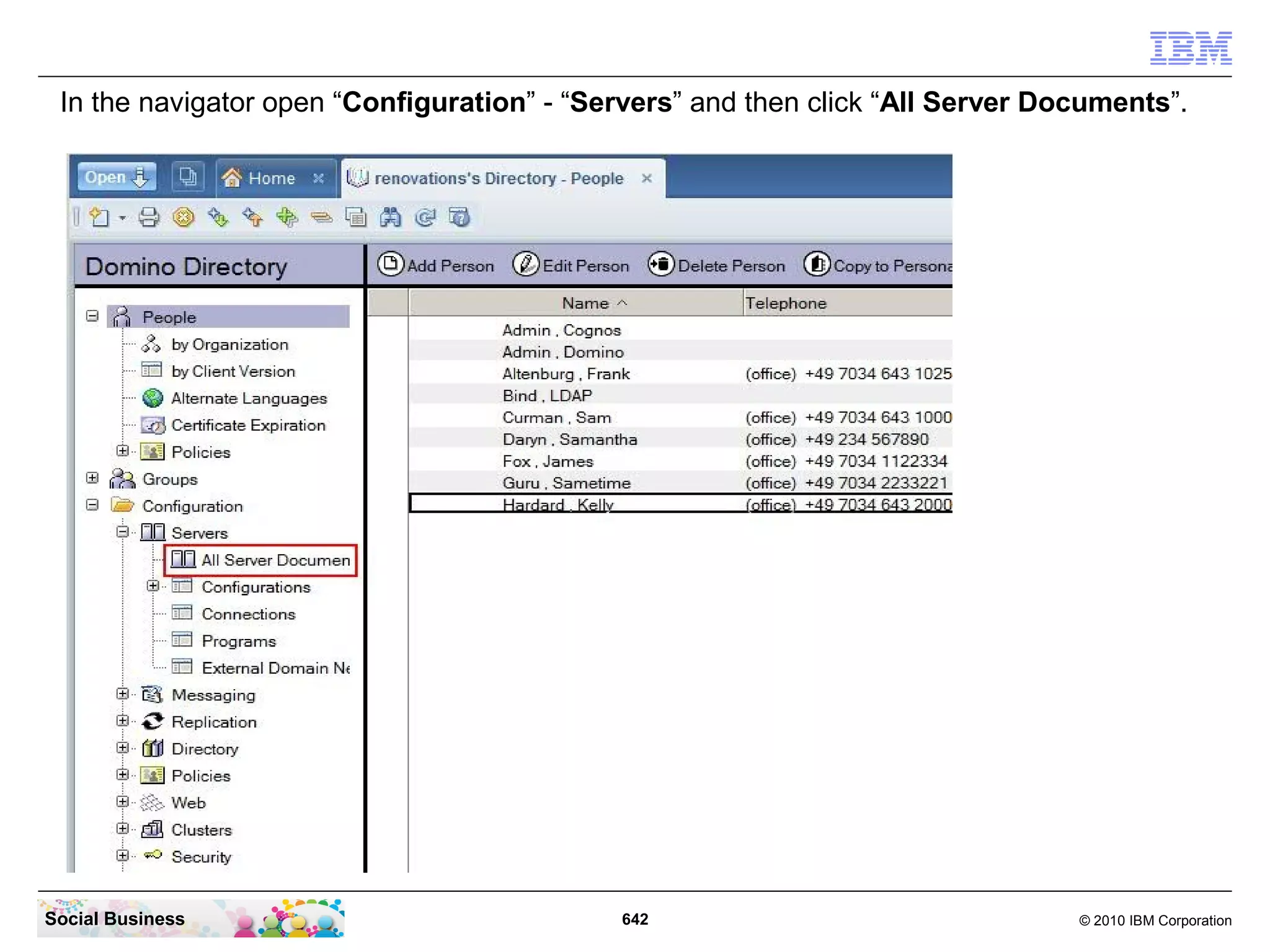Select row Admin , Domino

tap(680, 352)
